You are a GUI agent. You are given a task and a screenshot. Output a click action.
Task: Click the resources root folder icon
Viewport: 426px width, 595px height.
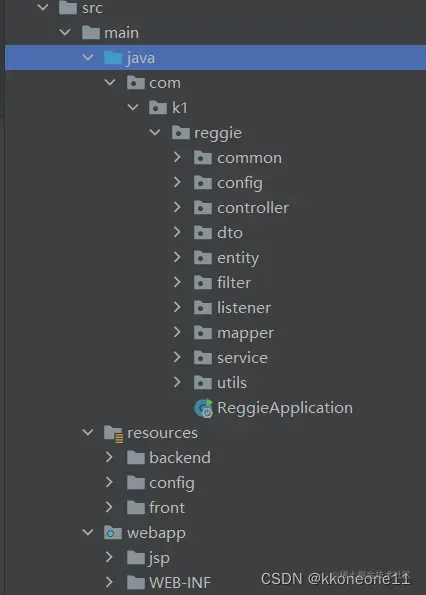pyautogui.click(x=113, y=433)
